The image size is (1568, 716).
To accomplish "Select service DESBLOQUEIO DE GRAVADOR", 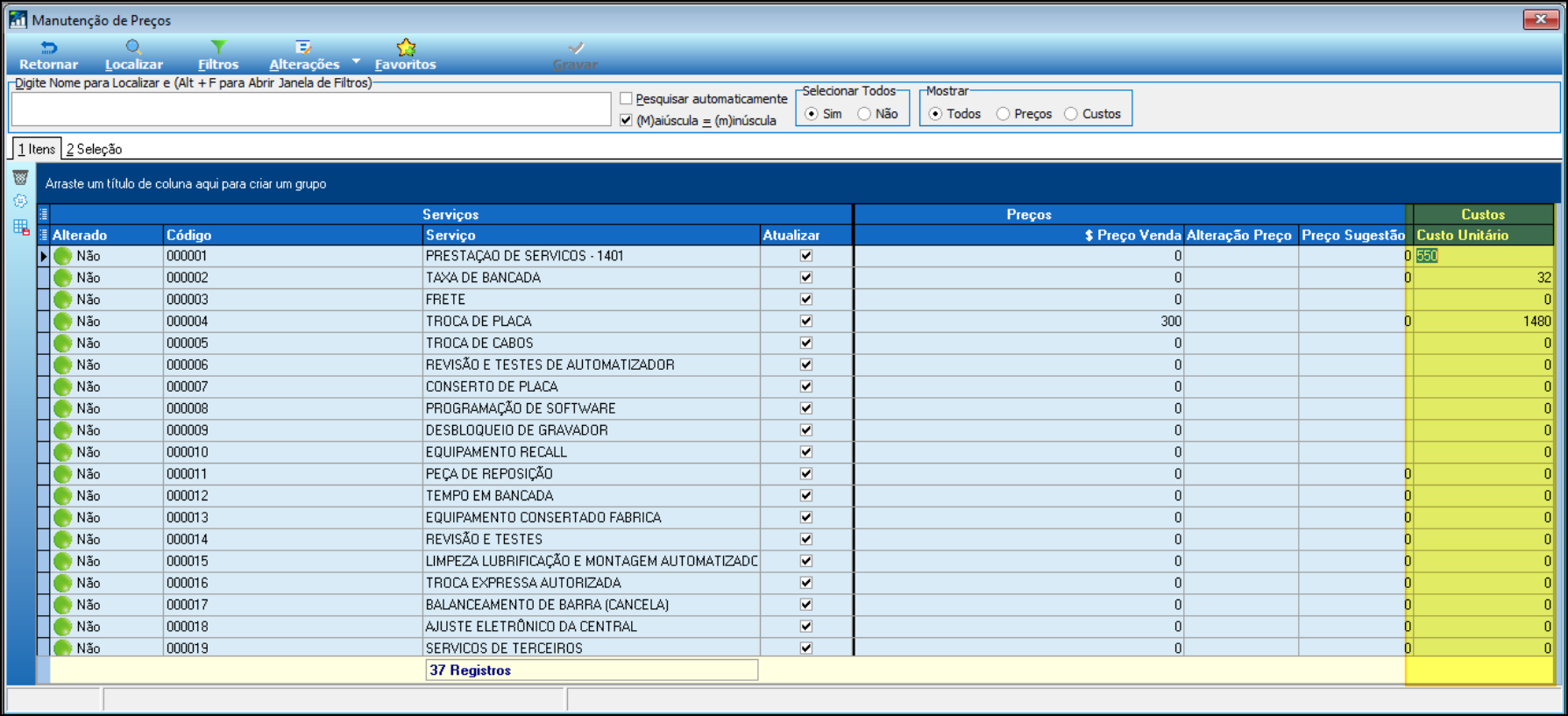I will 592,430.
